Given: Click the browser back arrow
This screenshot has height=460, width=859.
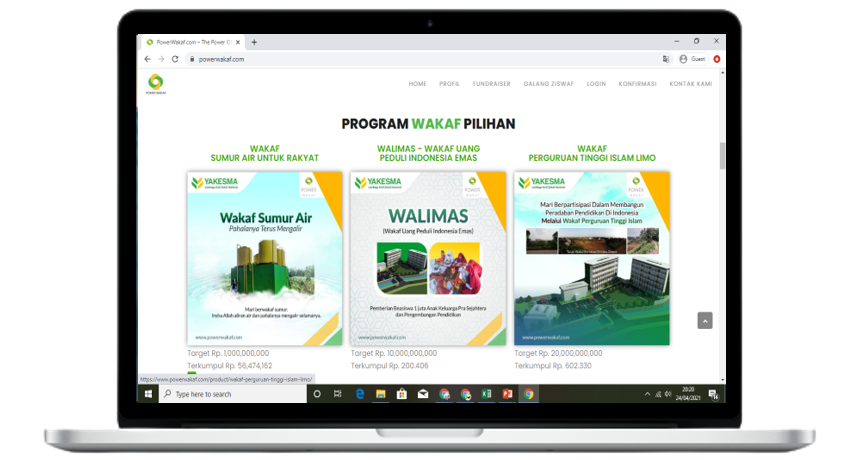Looking at the screenshot, I should (147, 59).
